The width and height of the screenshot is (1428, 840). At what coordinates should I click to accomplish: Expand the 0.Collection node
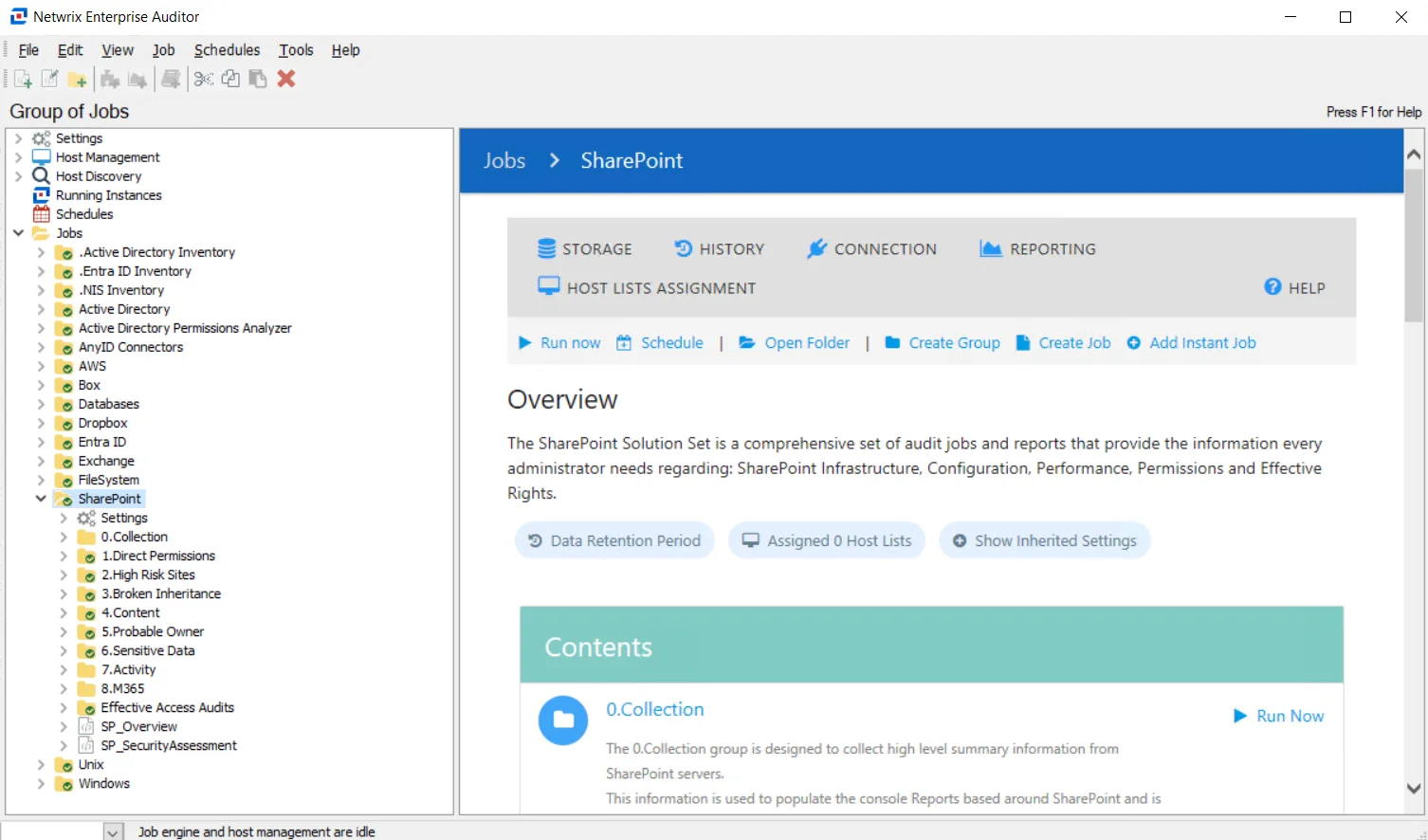tap(64, 537)
